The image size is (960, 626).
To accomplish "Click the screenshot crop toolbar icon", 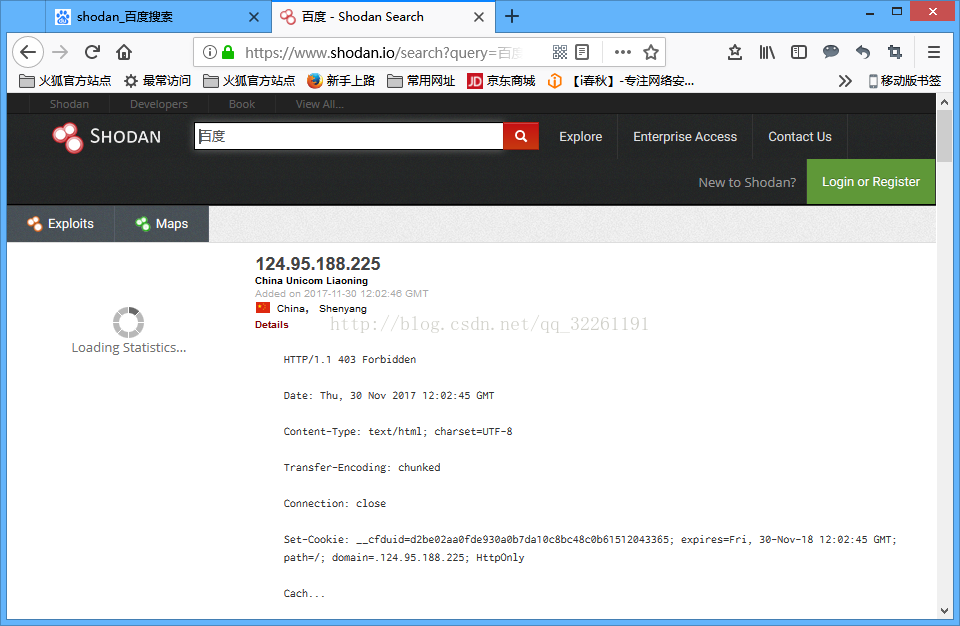I will pos(894,52).
